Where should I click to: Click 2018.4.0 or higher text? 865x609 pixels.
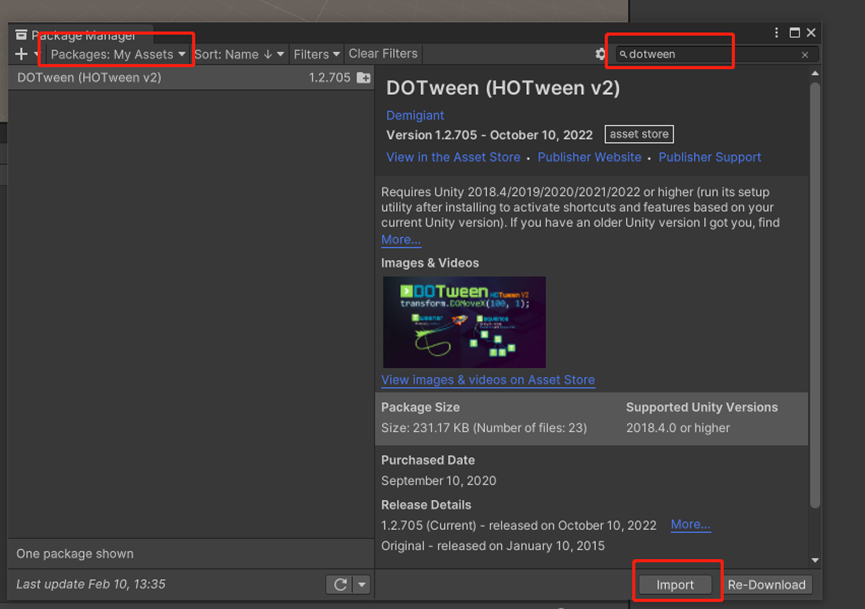tap(677, 428)
